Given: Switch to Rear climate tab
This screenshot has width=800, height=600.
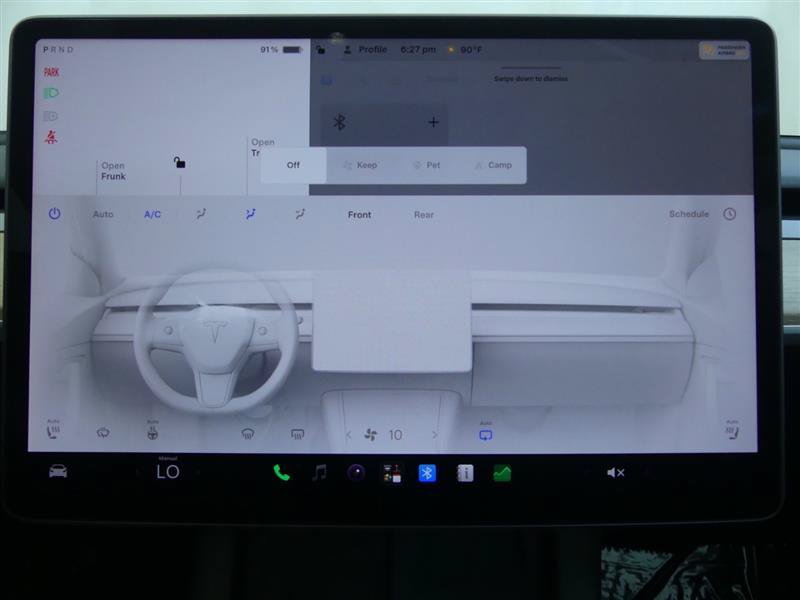Looking at the screenshot, I should tap(424, 215).
